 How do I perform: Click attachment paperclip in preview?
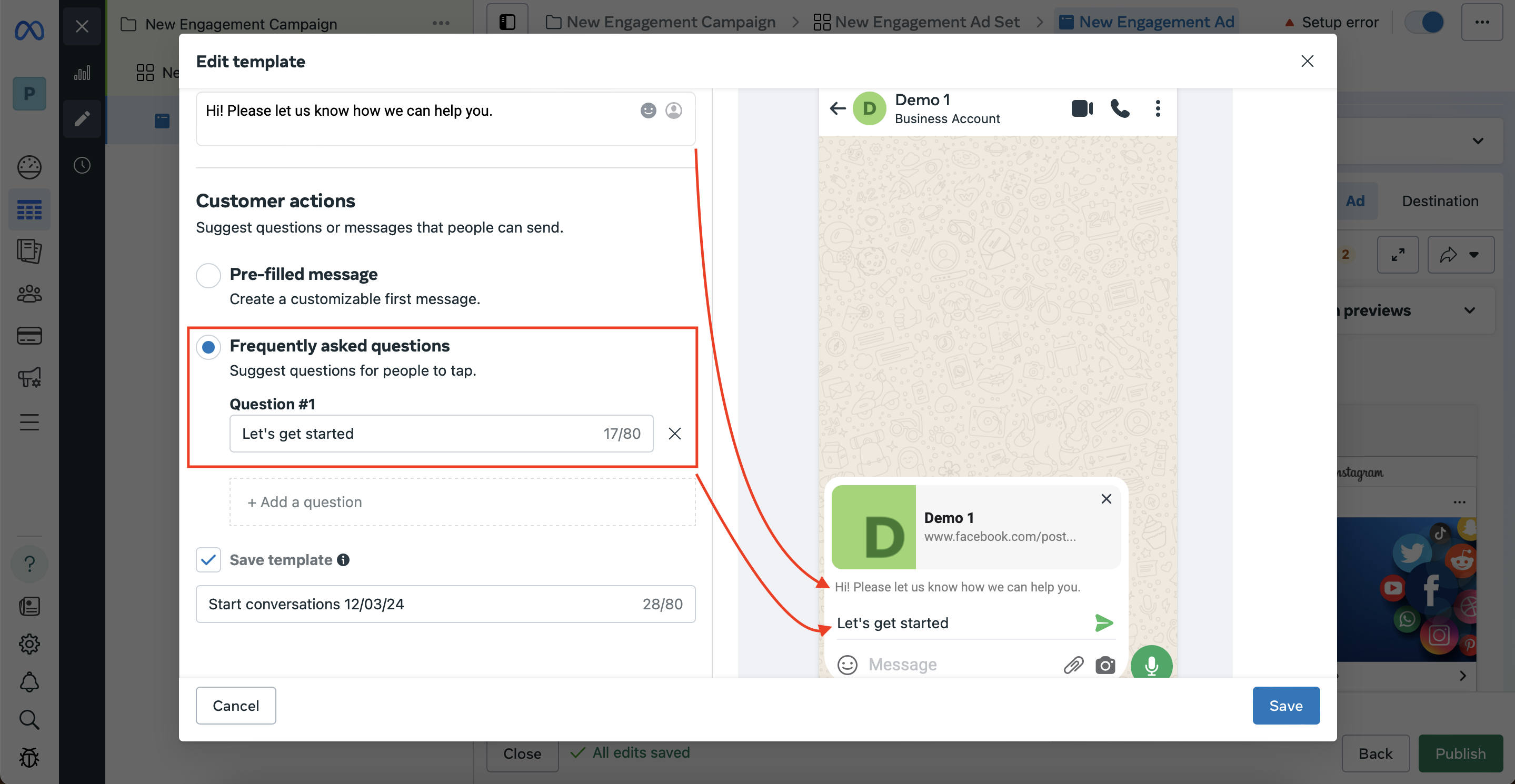(x=1073, y=665)
